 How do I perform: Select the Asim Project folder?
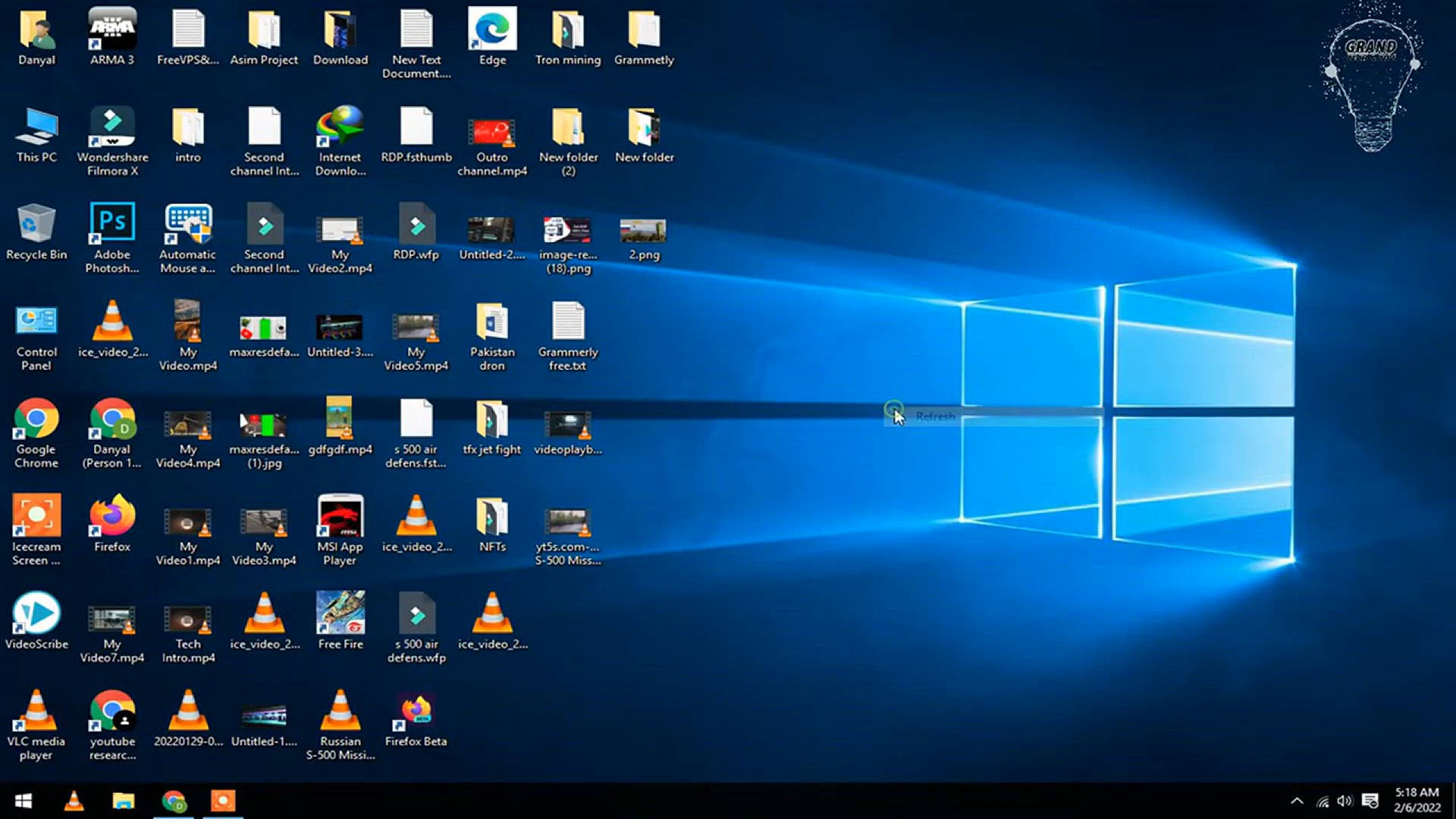click(x=264, y=36)
